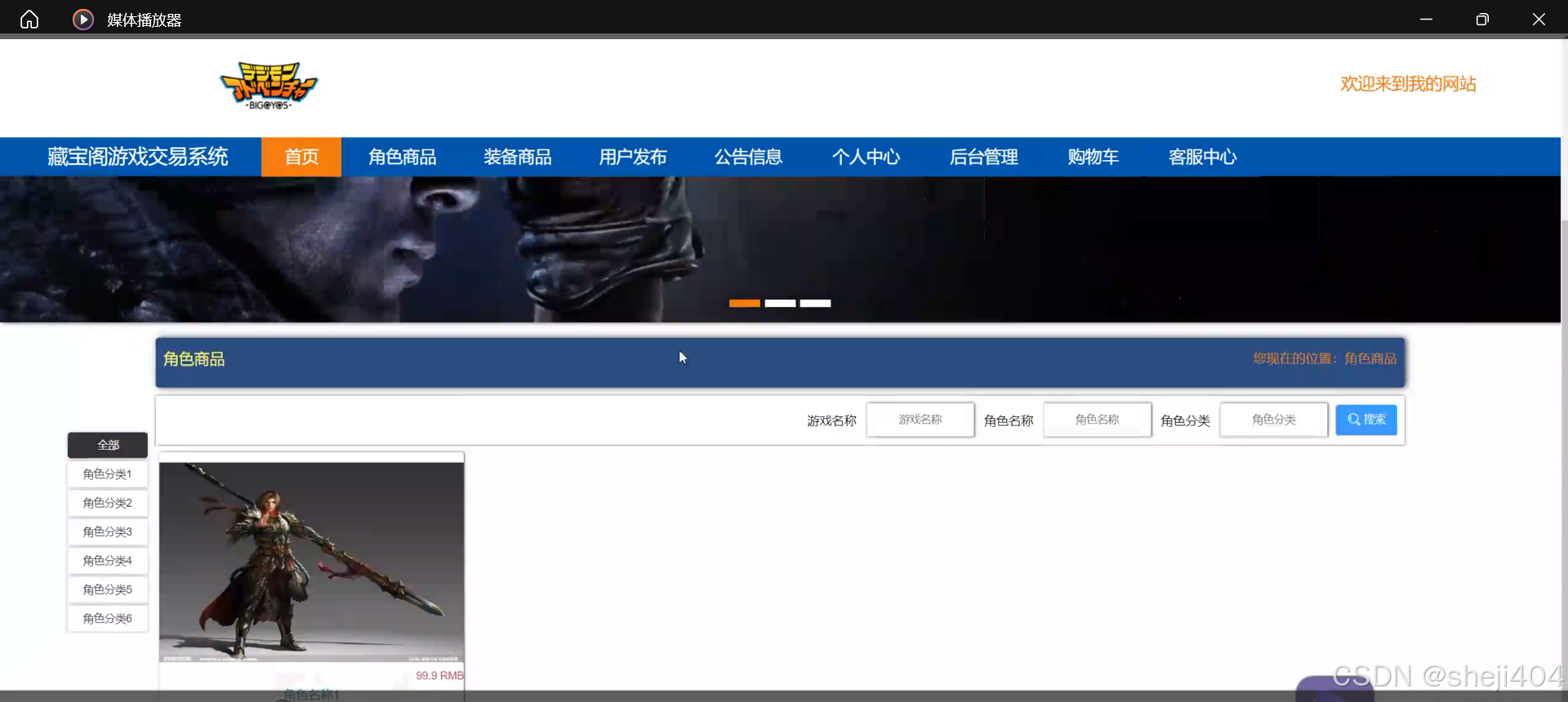Image resolution: width=1568 pixels, height=702 pixels.
Task: Open the warrior character product image
Action: (x=311, y=562)
